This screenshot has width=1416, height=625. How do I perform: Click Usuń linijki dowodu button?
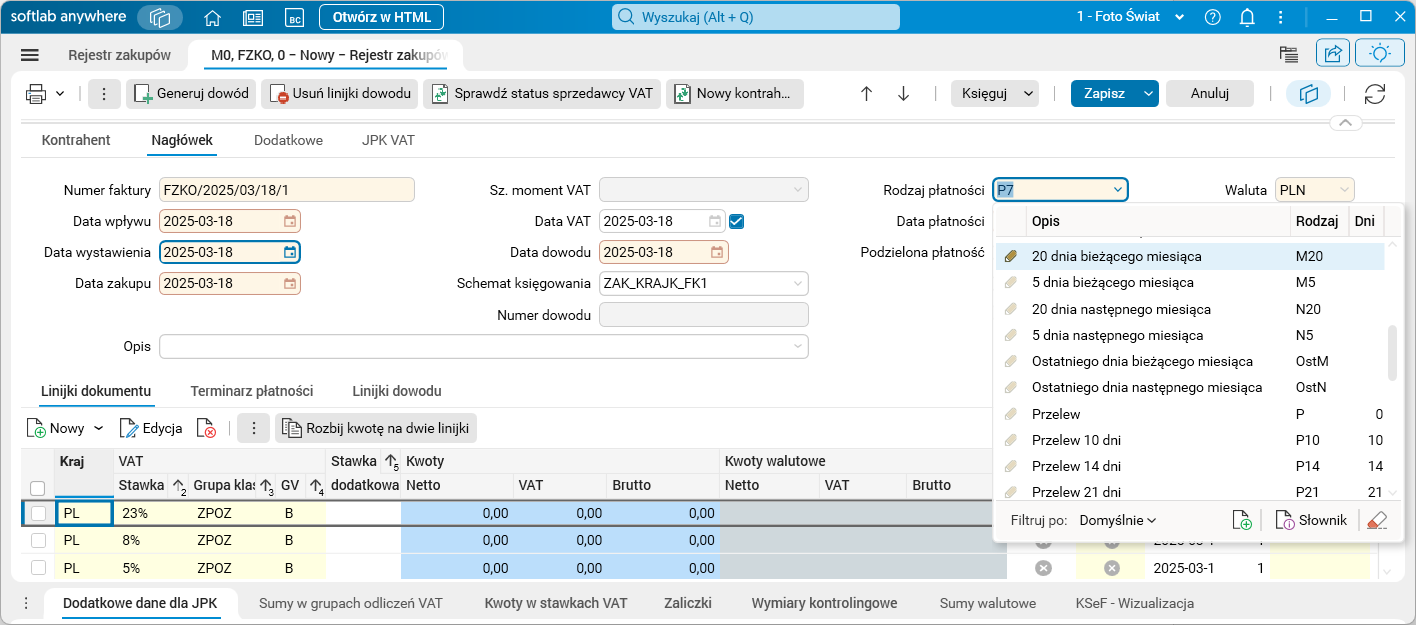pos(340,94)
